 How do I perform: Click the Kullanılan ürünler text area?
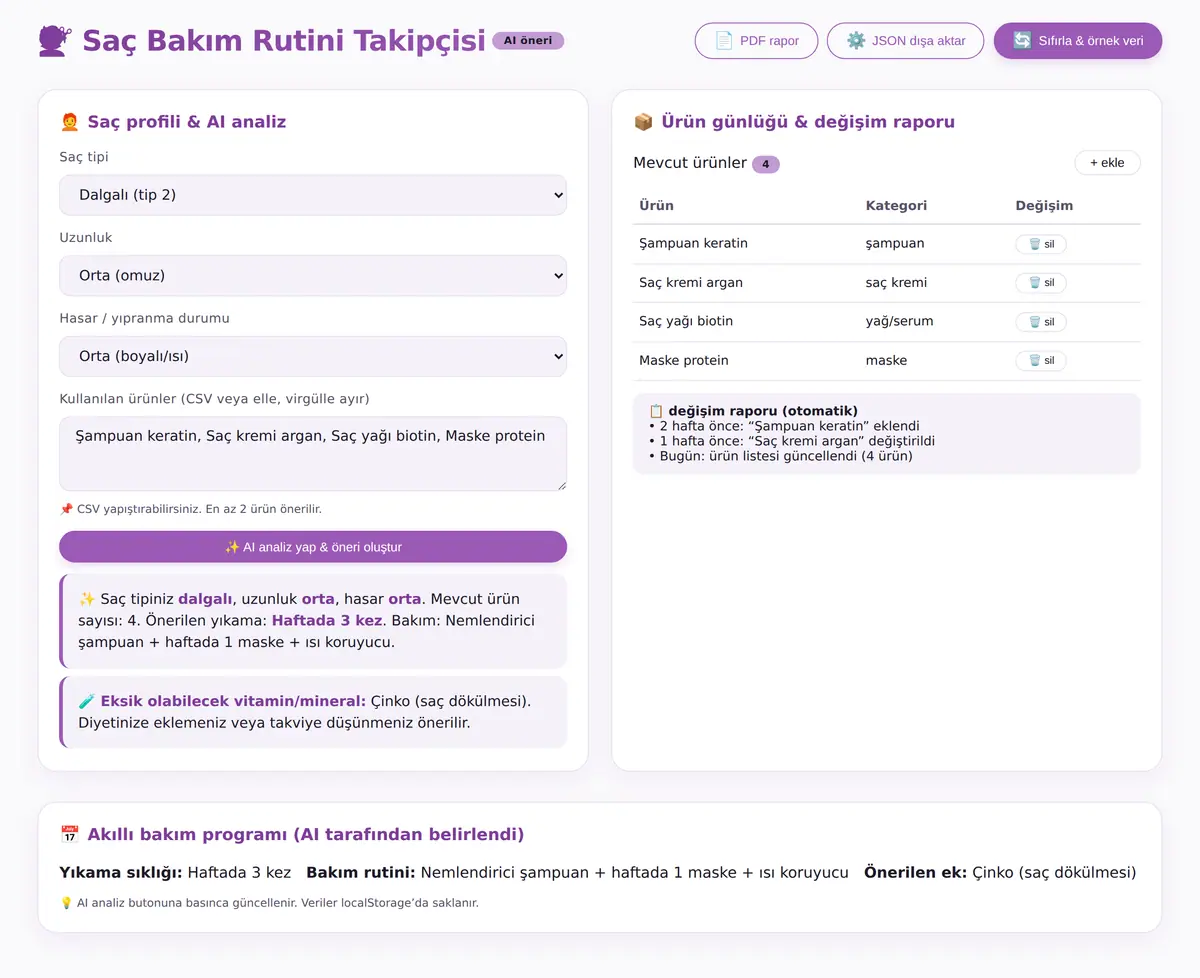[x=313, y=454]
